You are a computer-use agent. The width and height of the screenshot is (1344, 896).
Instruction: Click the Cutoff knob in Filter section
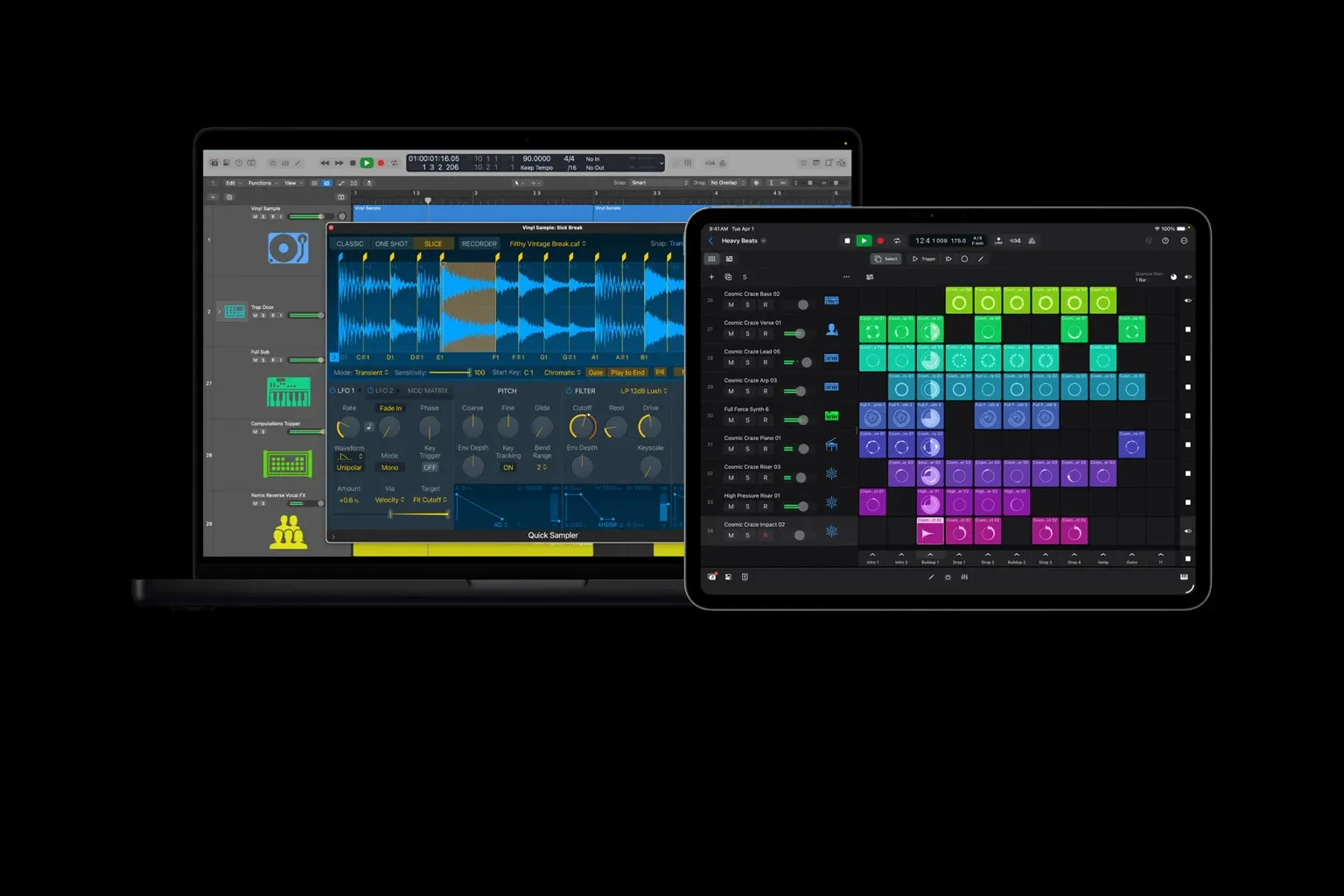pyautogui.click(x=582, y=427)
